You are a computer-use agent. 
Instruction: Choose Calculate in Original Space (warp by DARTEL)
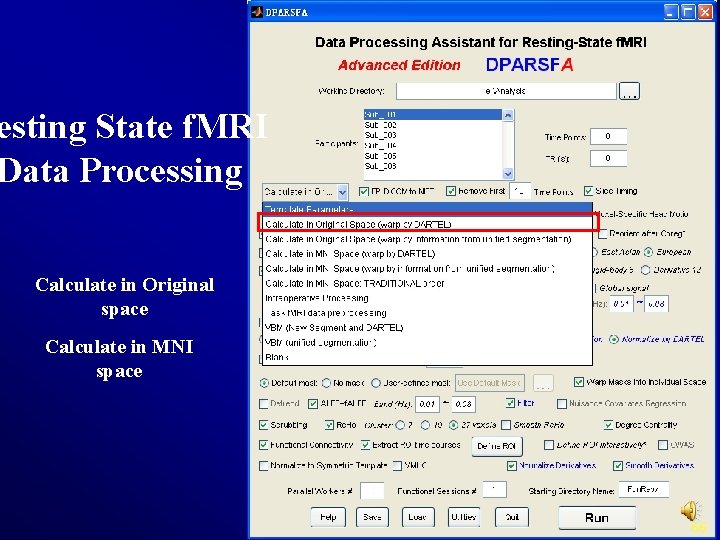coord(427,224)
